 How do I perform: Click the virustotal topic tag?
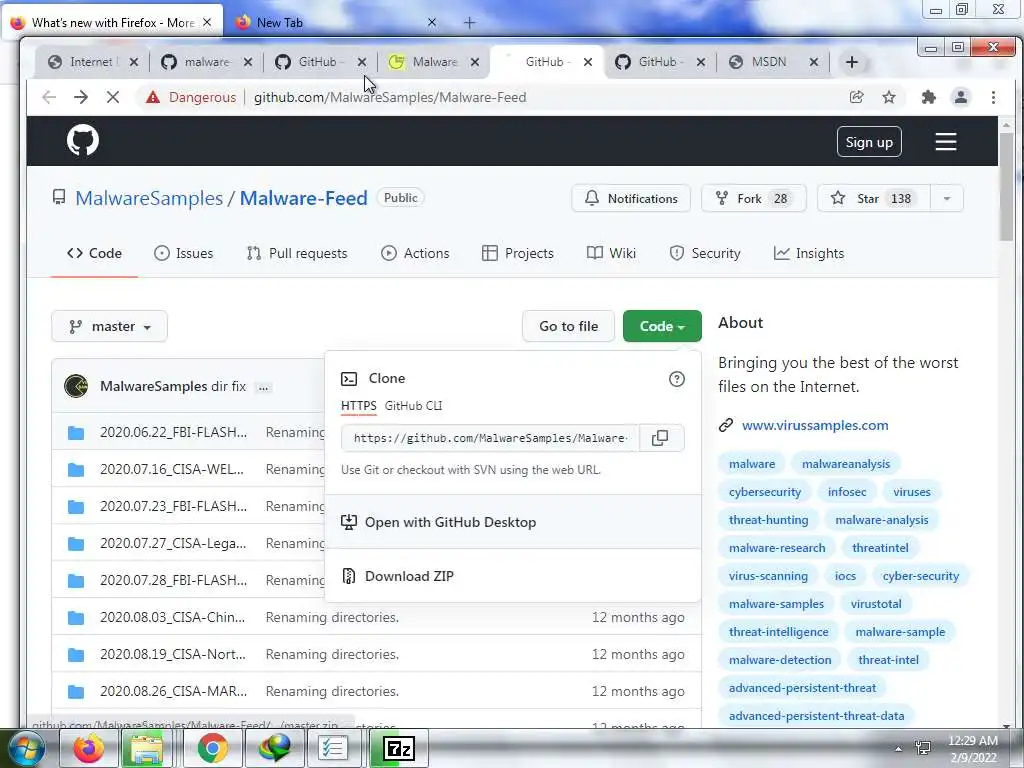pyautogui.click(x=876, y=604)
